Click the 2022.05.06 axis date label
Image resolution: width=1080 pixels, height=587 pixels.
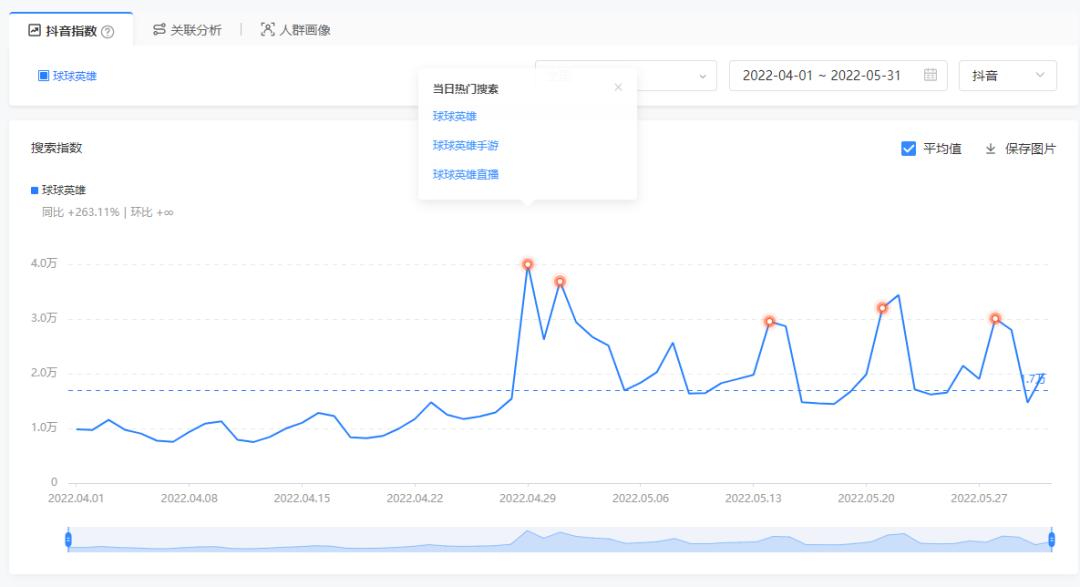tap(641, 498)
